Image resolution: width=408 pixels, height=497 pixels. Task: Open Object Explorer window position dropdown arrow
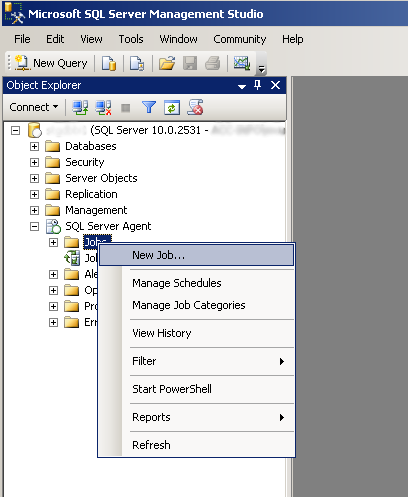click(x=242, y=86)
